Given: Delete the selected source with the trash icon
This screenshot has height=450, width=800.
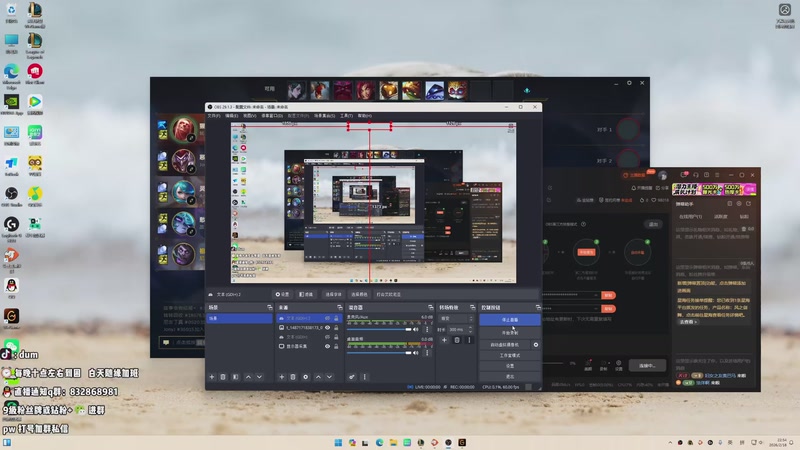Looking at the screenshot, I should coord(294,377).
